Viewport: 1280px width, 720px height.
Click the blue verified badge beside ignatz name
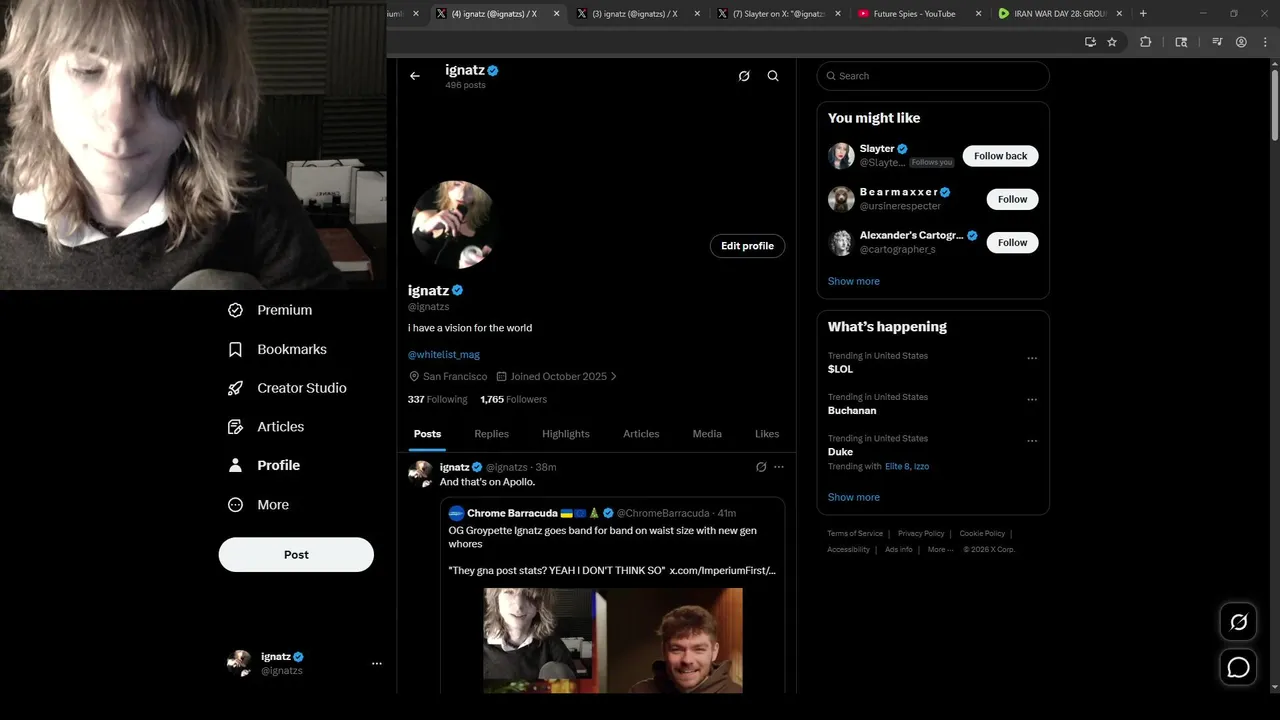(x=458, y=290)
